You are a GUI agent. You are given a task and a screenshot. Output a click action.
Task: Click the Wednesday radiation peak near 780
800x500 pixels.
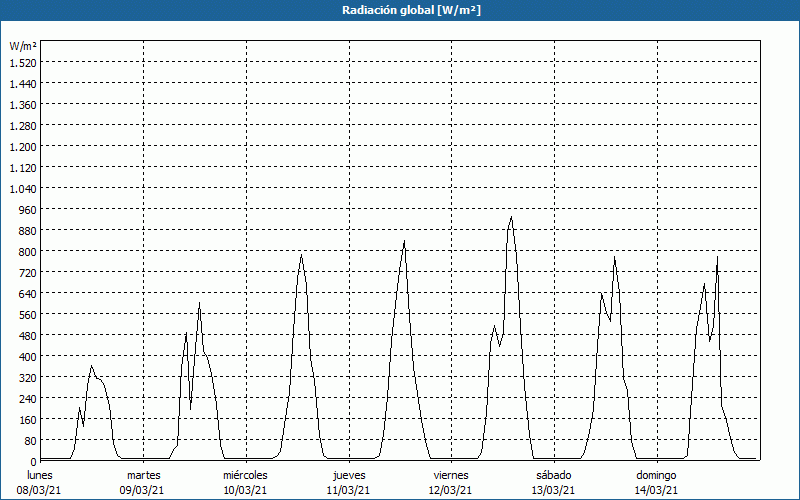(302, 255)
